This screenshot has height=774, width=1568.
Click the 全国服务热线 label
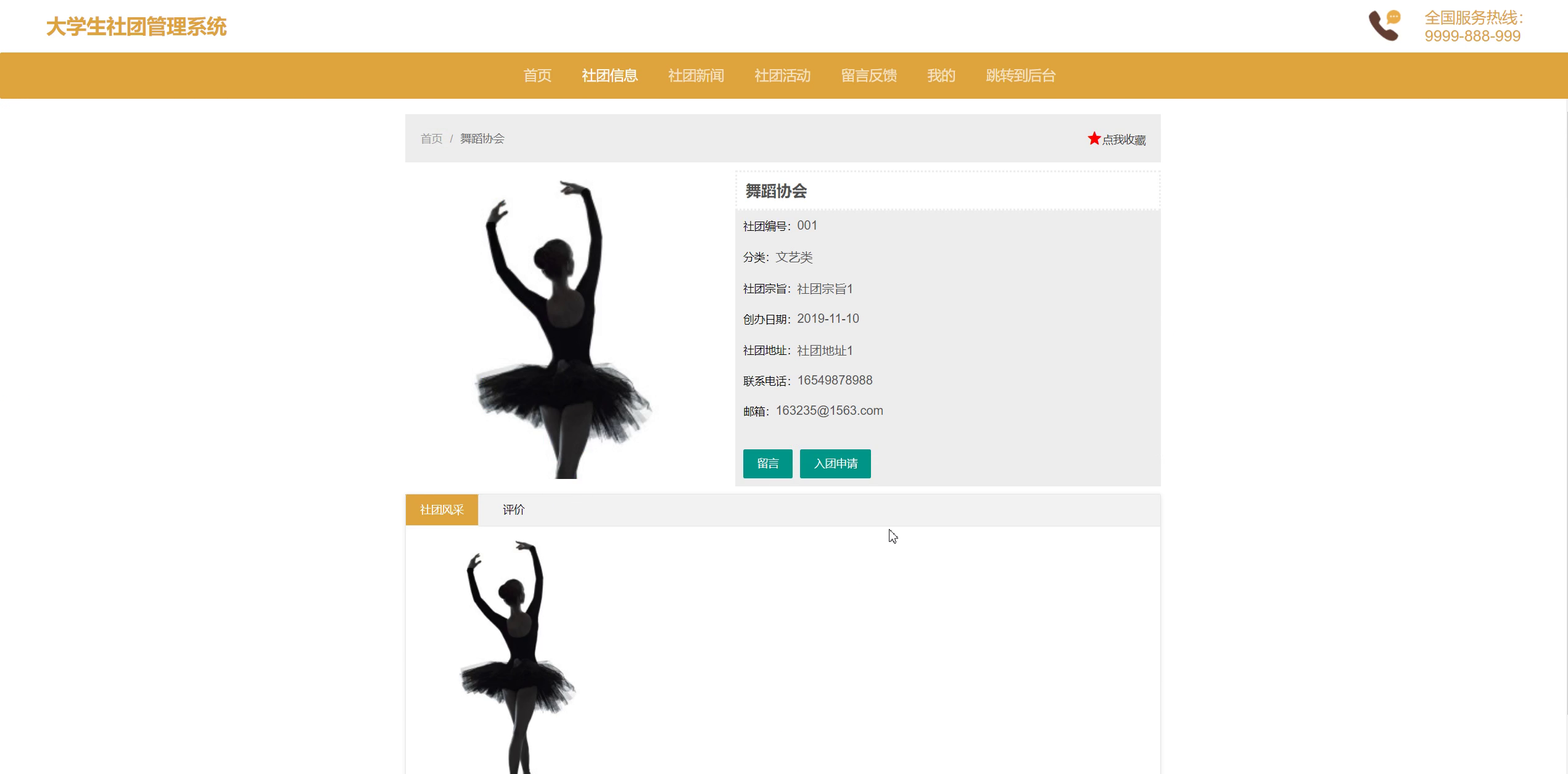pos(1474,17)
